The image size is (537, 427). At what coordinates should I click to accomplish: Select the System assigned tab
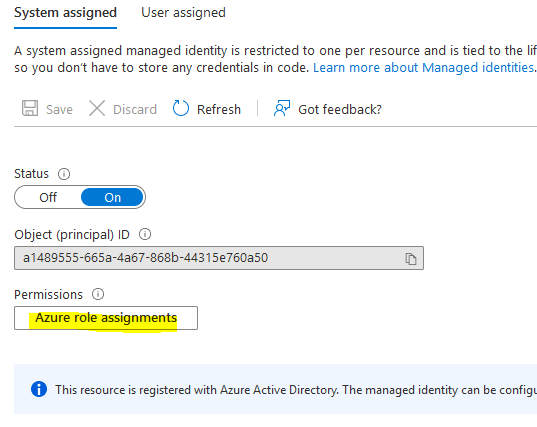(x=65, y=13)
